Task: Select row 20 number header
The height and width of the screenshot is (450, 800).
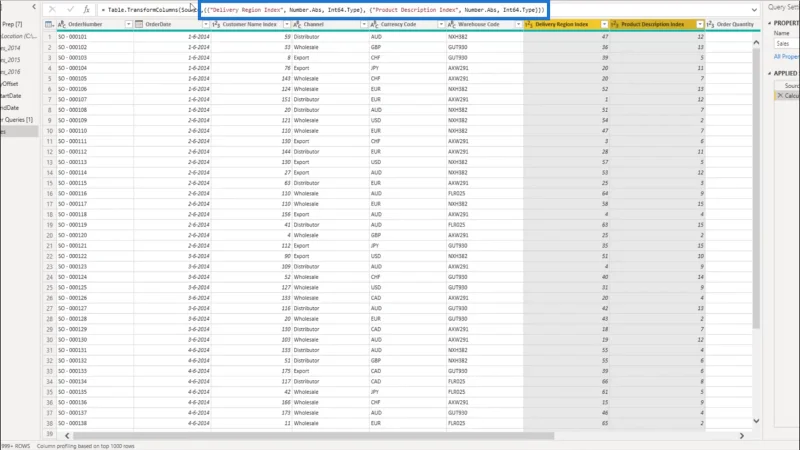Action: tap(49, 235)
